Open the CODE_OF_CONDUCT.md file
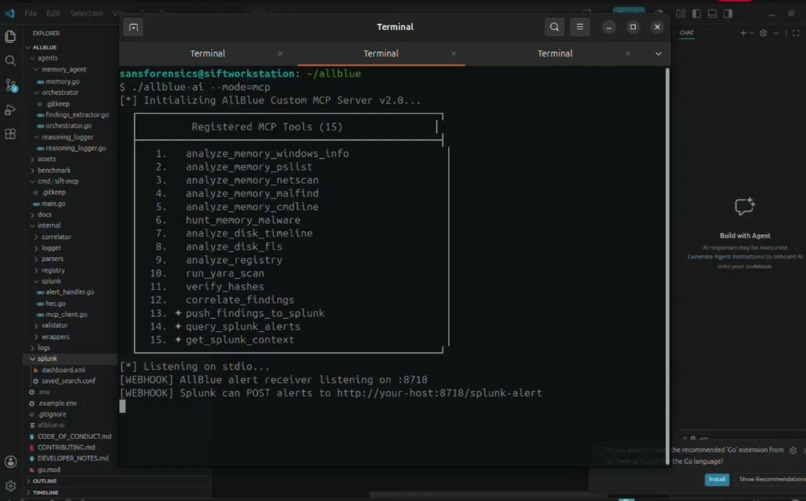The width and height of the screenshot is (806, 501). pyautogui.click(x=74, y=437)
